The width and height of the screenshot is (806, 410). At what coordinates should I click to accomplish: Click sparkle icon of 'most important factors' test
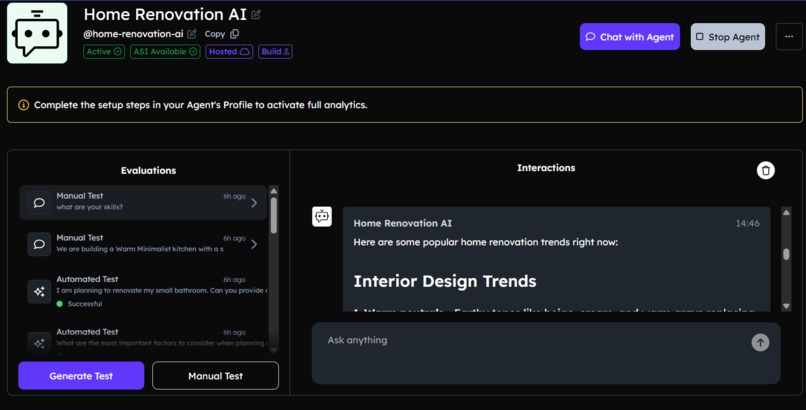tap(39, 343)
